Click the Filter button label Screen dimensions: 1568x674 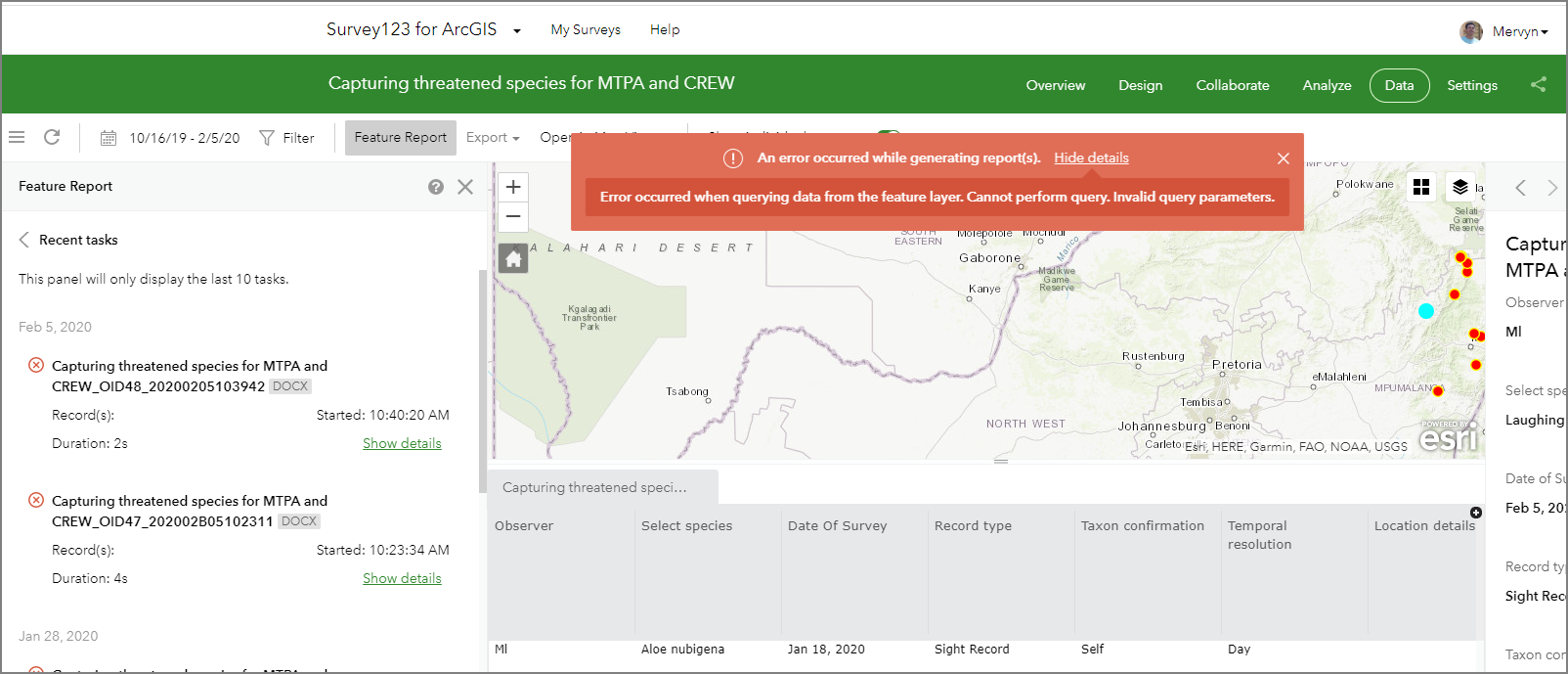click(298, 138)
